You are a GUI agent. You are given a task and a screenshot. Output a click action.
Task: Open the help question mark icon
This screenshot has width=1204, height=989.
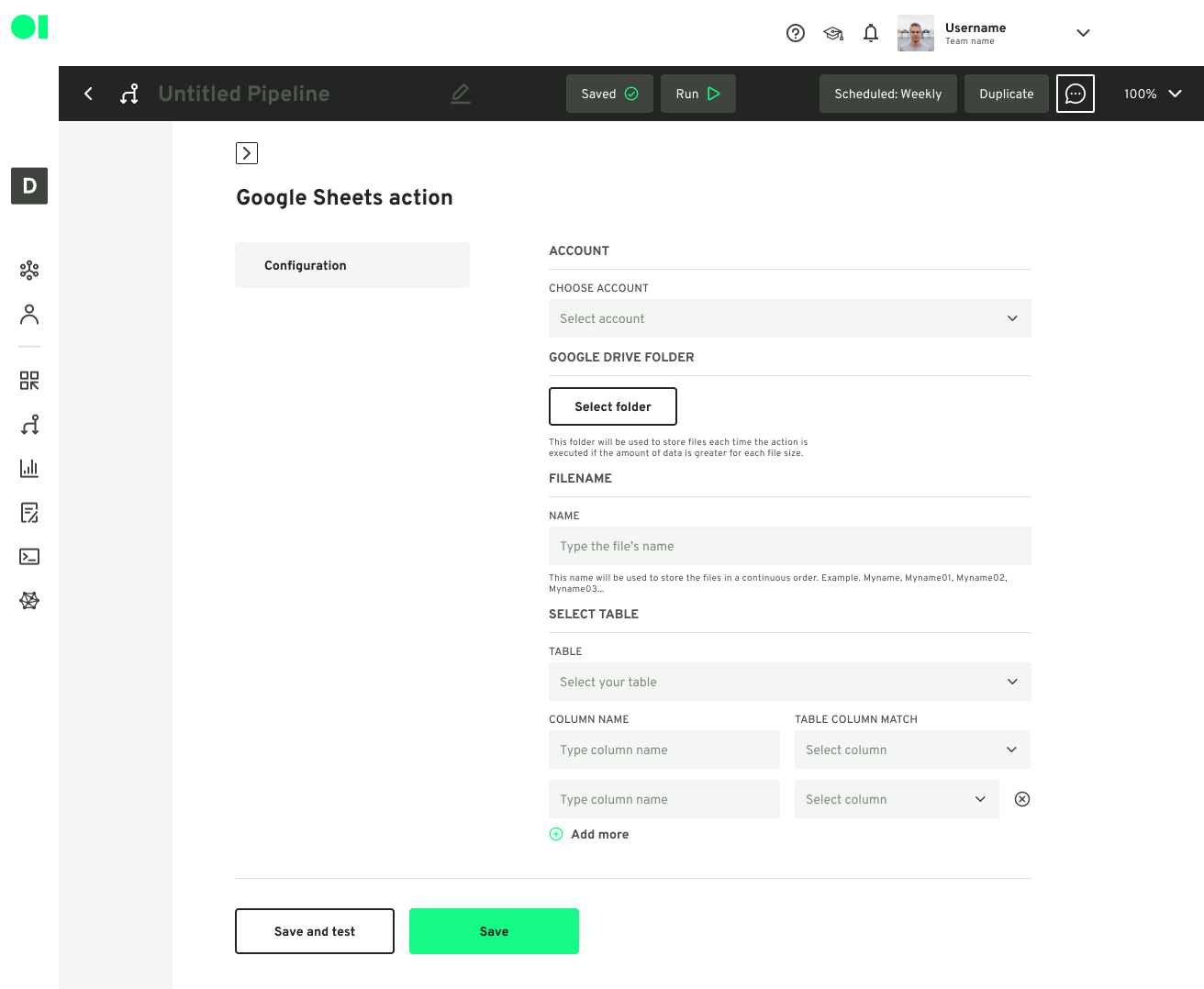click(796, 33)
